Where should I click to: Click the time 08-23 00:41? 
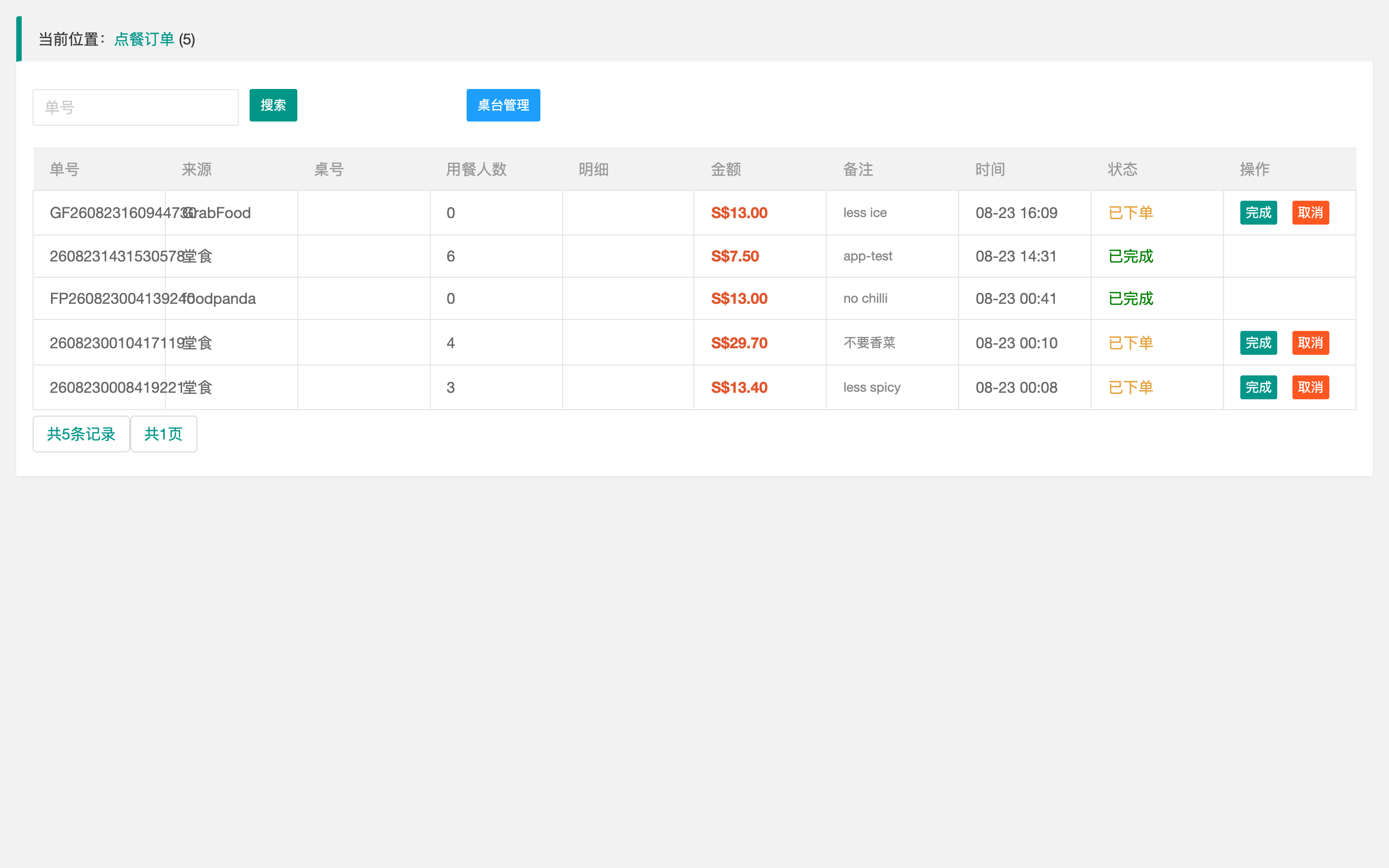tap(1016, 298)
